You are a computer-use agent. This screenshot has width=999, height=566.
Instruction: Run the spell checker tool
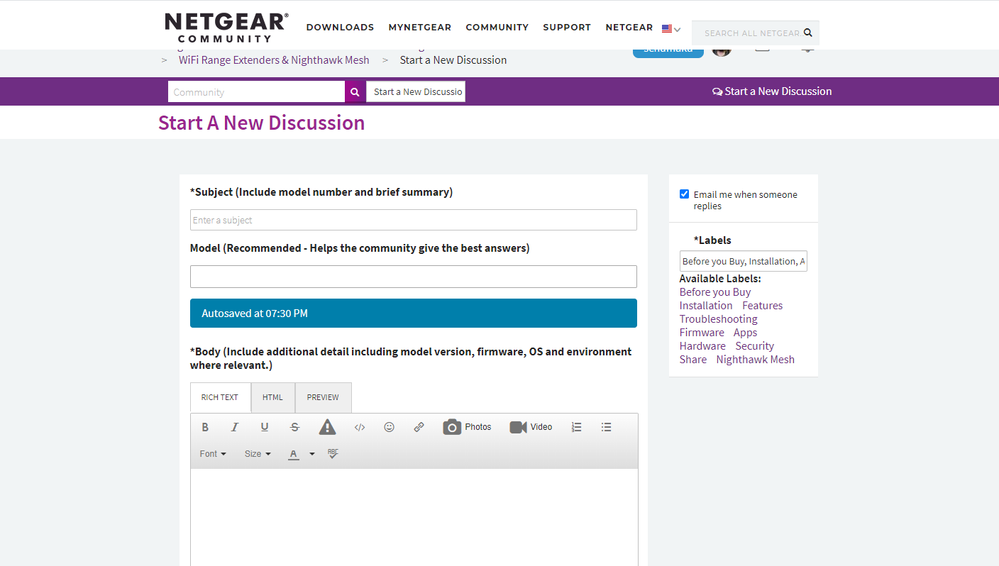(333, 454)
